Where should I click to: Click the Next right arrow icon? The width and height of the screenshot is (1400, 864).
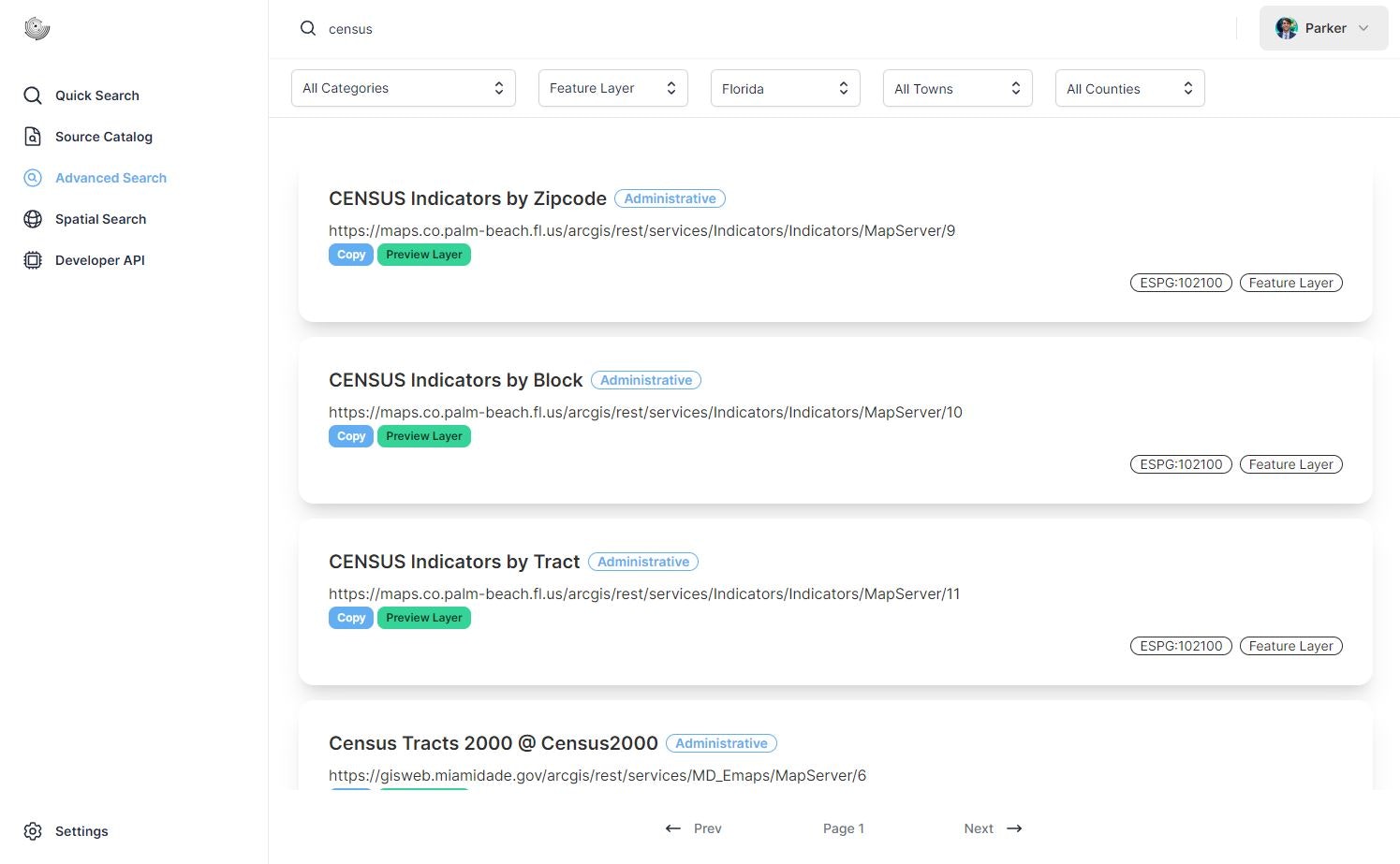tap(1014, 828)
